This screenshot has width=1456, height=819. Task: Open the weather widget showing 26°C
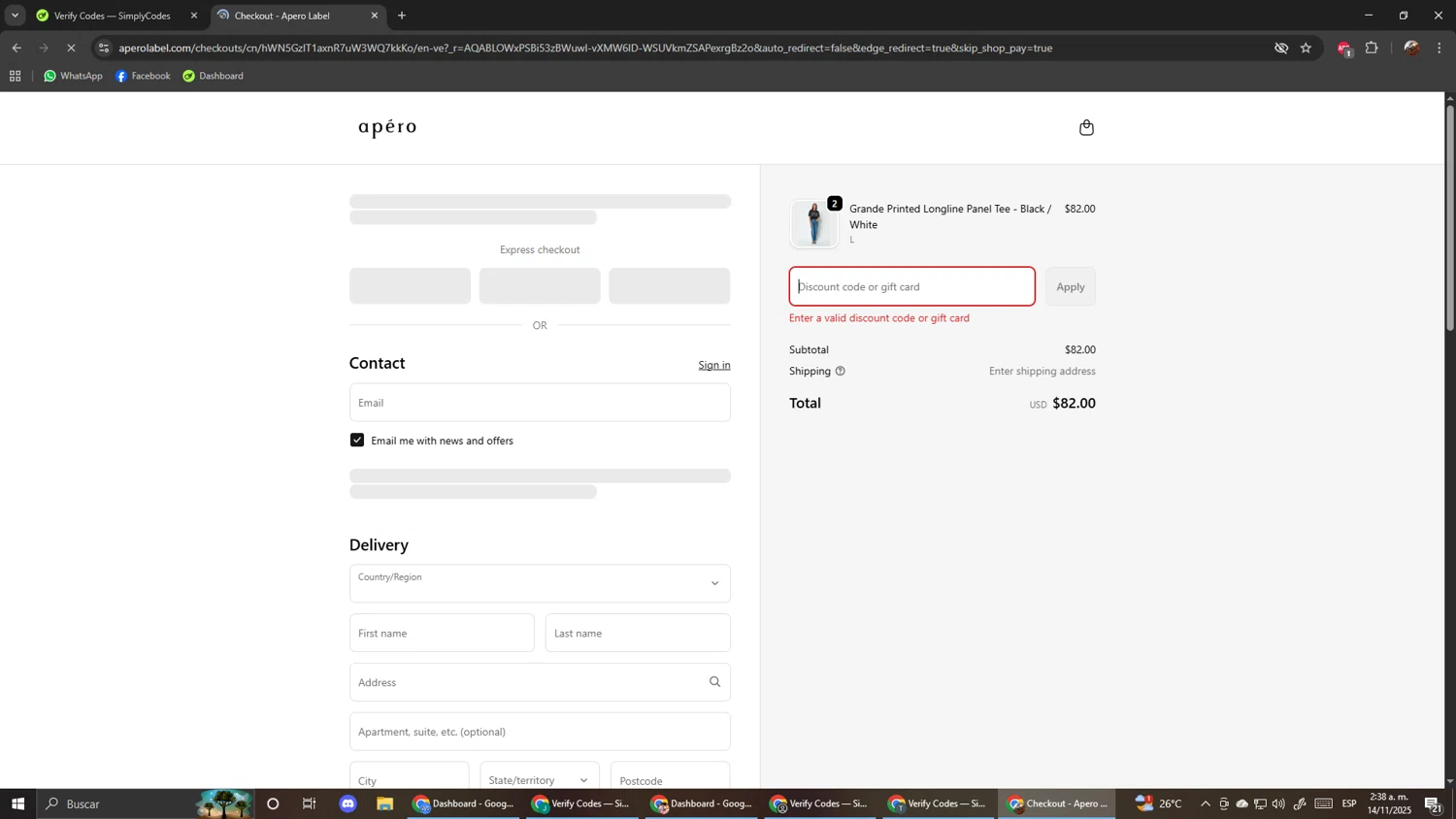[x=1159, y=803]
